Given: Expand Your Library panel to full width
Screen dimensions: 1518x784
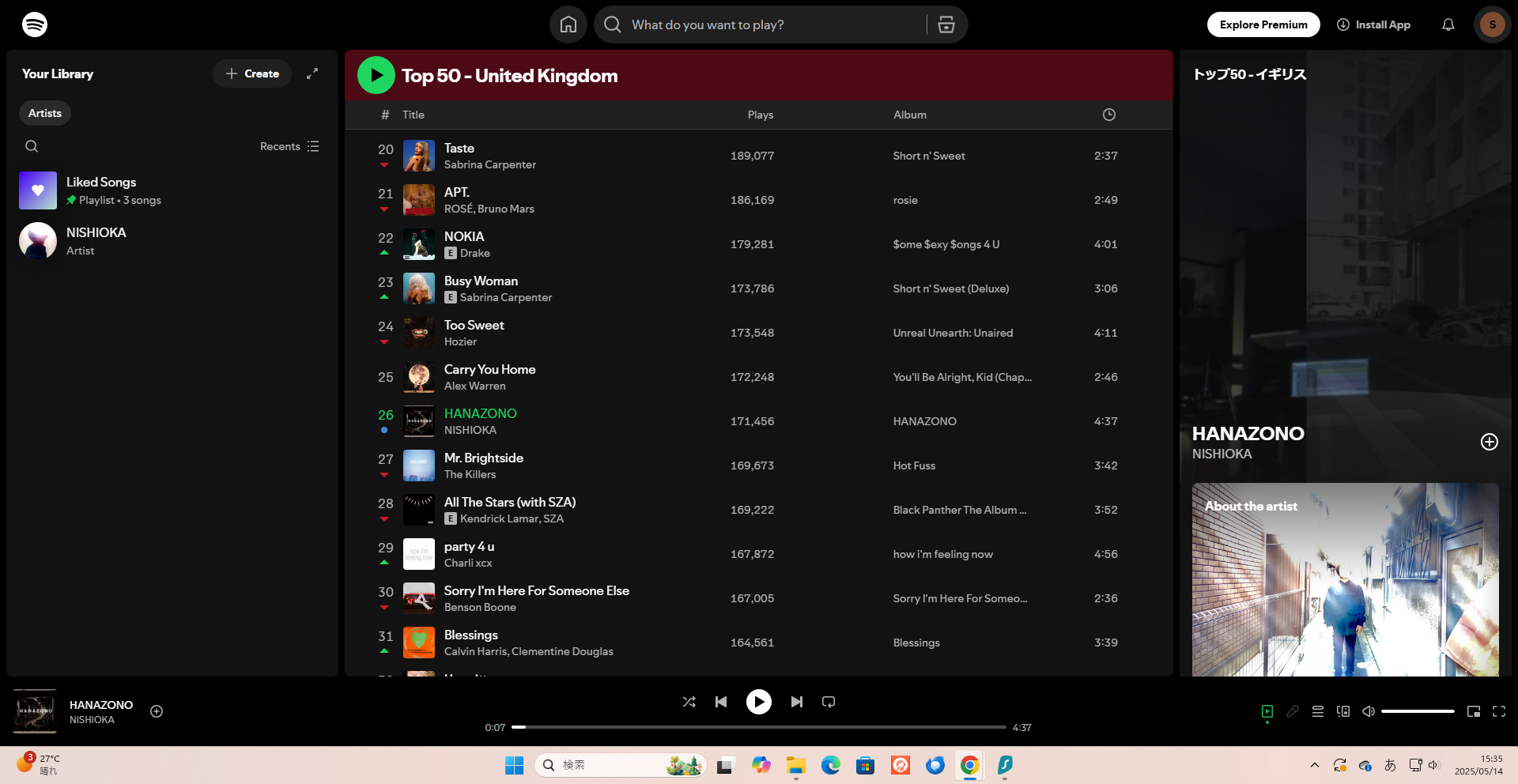Looking at the screenshot, I should (x=312, y=73).
